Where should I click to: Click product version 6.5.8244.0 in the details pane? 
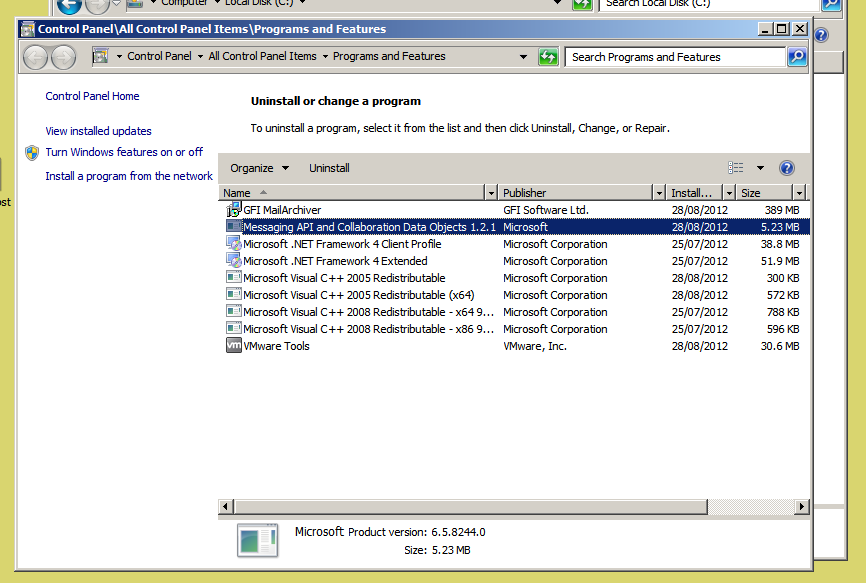458,532
